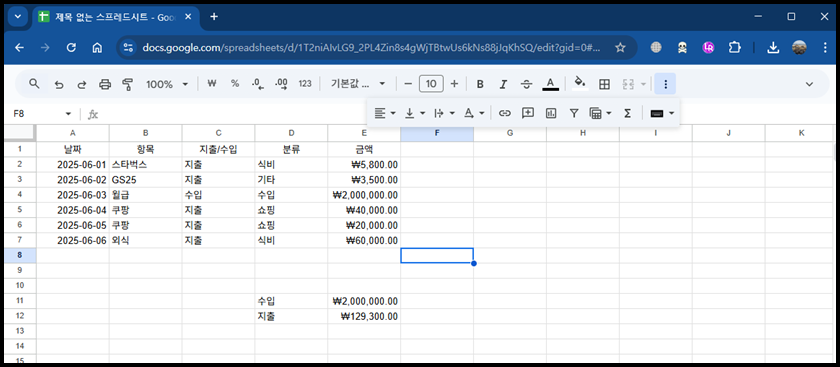Click the docs.google.com address bar
The height and width of the screenshot is (367, 840).
tap(370, 48)
